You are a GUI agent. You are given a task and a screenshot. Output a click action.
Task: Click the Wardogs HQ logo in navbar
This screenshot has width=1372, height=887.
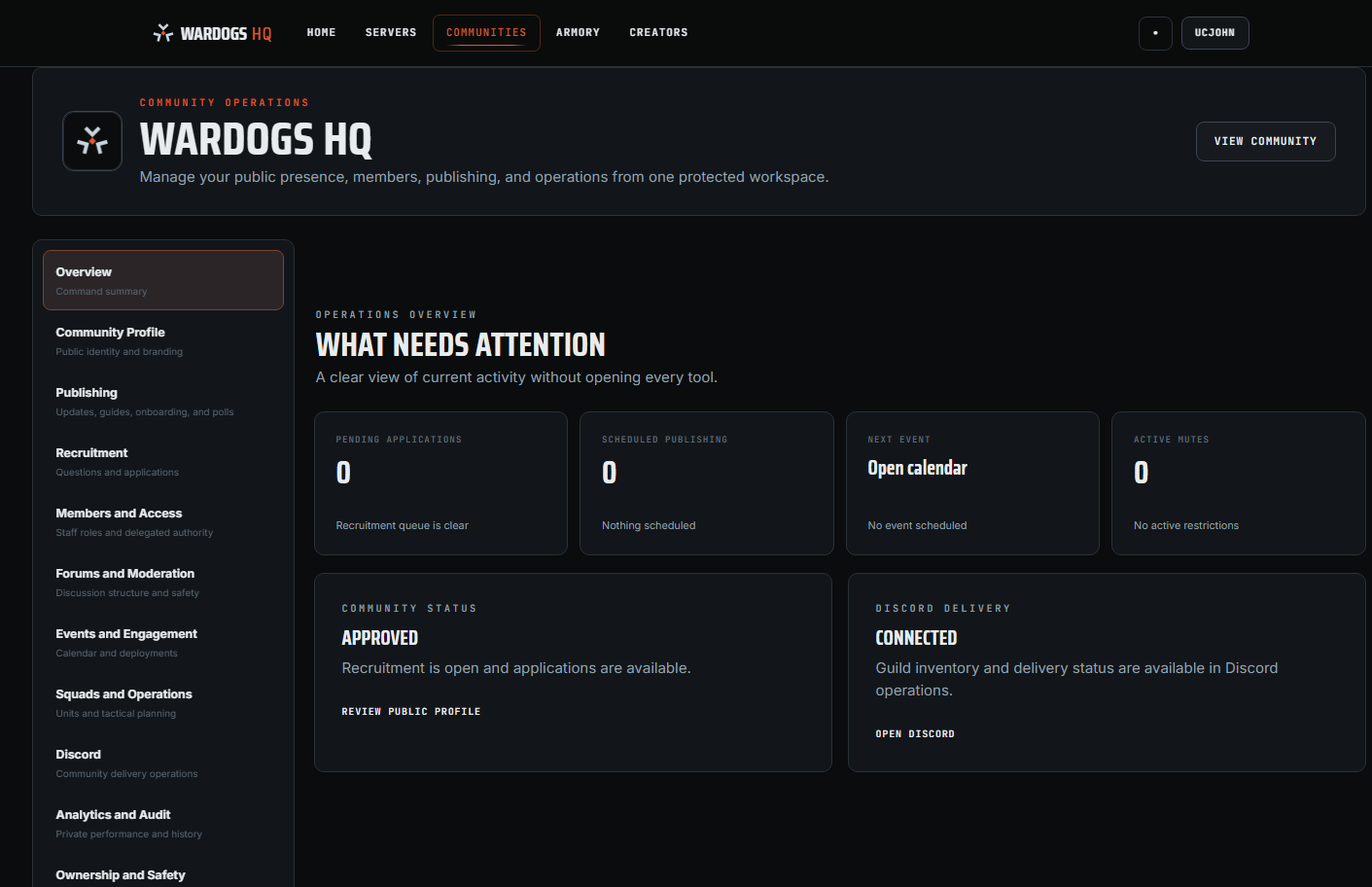[x=212, y=33]
